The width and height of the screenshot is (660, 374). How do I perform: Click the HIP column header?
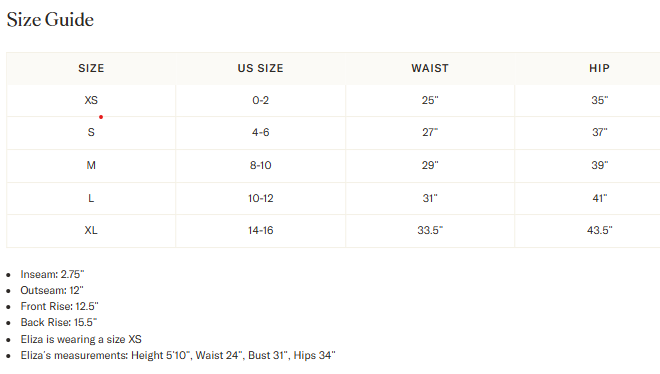[x=599, y=68]
